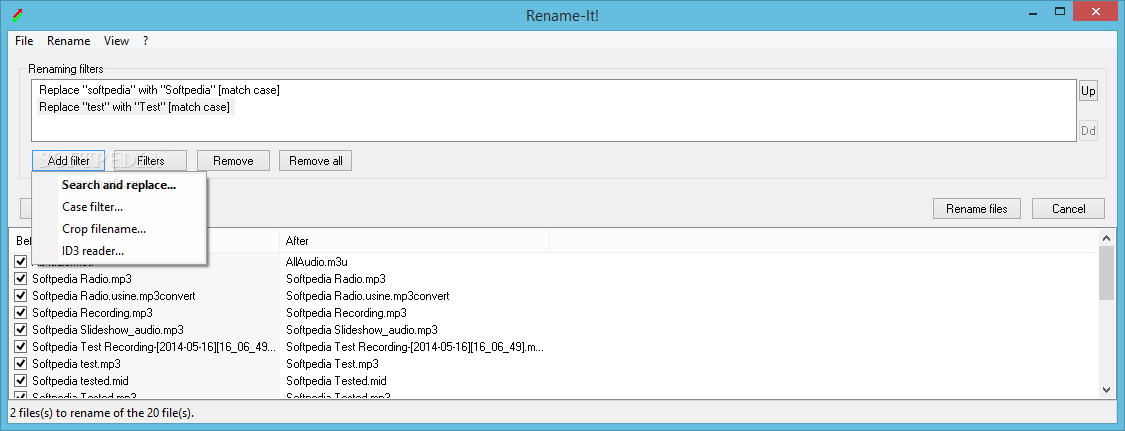The image size is (1125, 431).
Task: Select Softpedia tested.mid in Before column
Action: [x=80, y=381]
